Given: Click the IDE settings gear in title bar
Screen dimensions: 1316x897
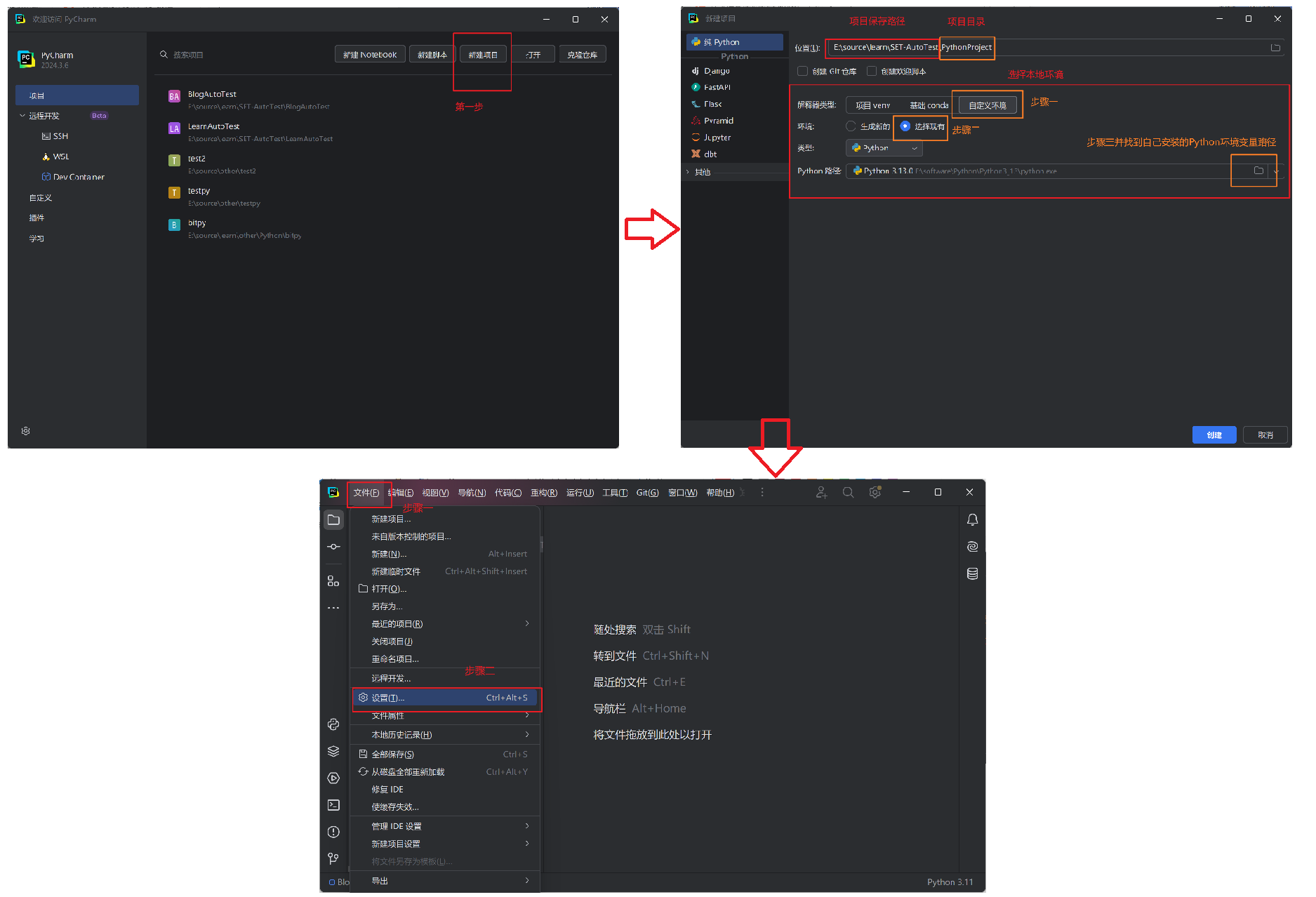Looking at the screenshot, I should pyautogui.click(x=875, y=493).
